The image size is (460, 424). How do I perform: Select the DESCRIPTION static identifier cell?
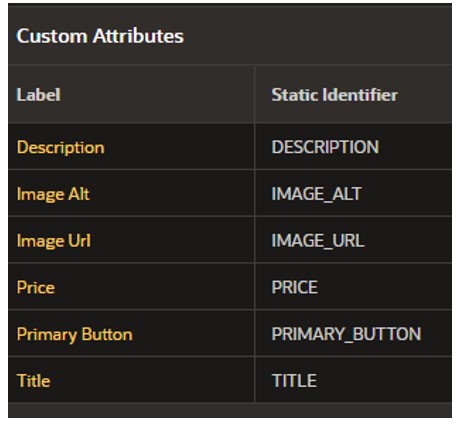coord(353,147)
